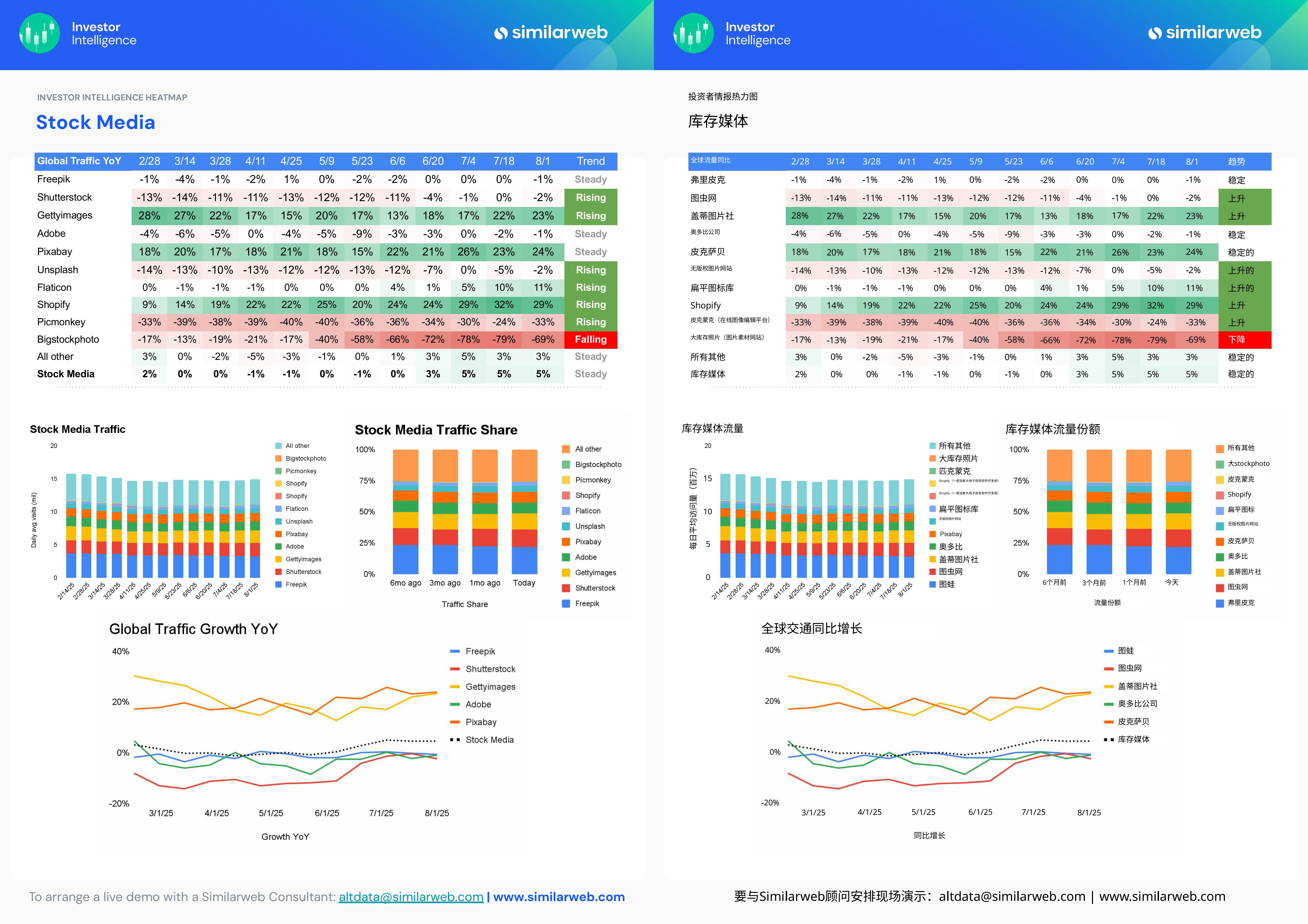This screenshot has width=1308, height=924.
Task: Click the 6mo ago stacked bar
Action: click(406, 511)
